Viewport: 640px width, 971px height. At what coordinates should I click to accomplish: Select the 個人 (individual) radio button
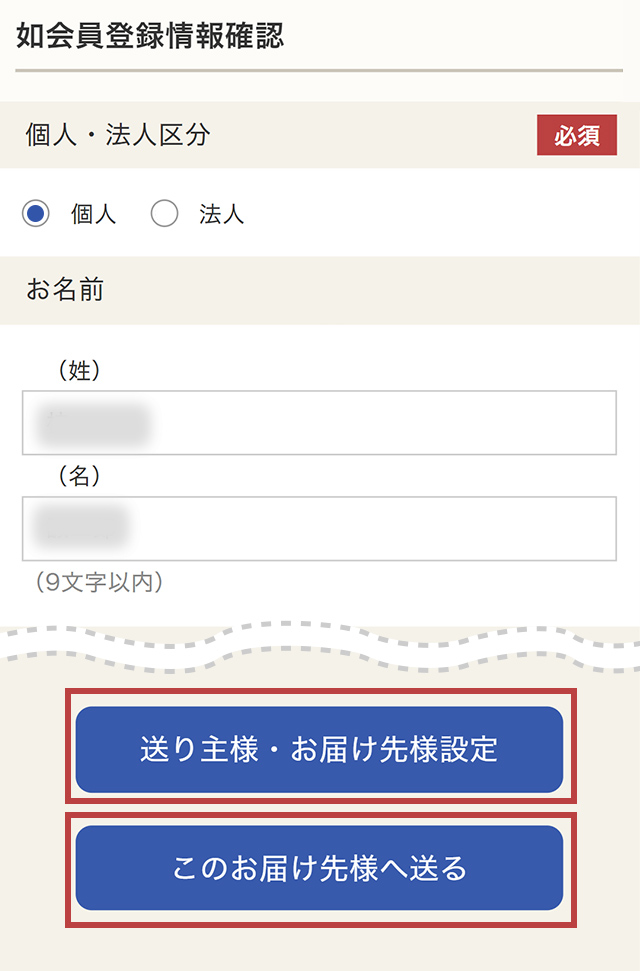coord(35,213)
